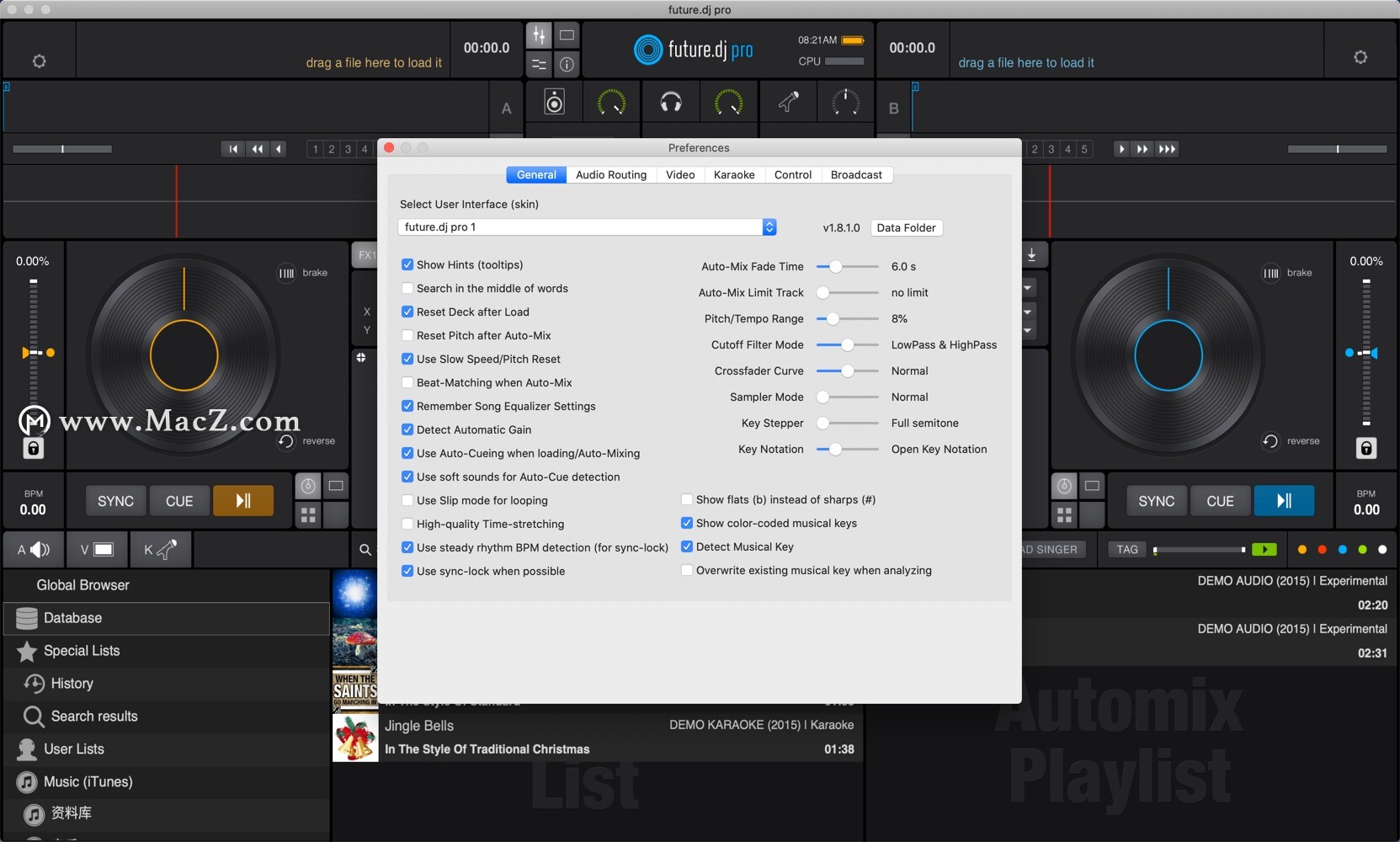Click the search magnifier icon in the browser bar
Image resolution: width=1400 pixels, height=842 pixels.
click(x=365, y=550)
